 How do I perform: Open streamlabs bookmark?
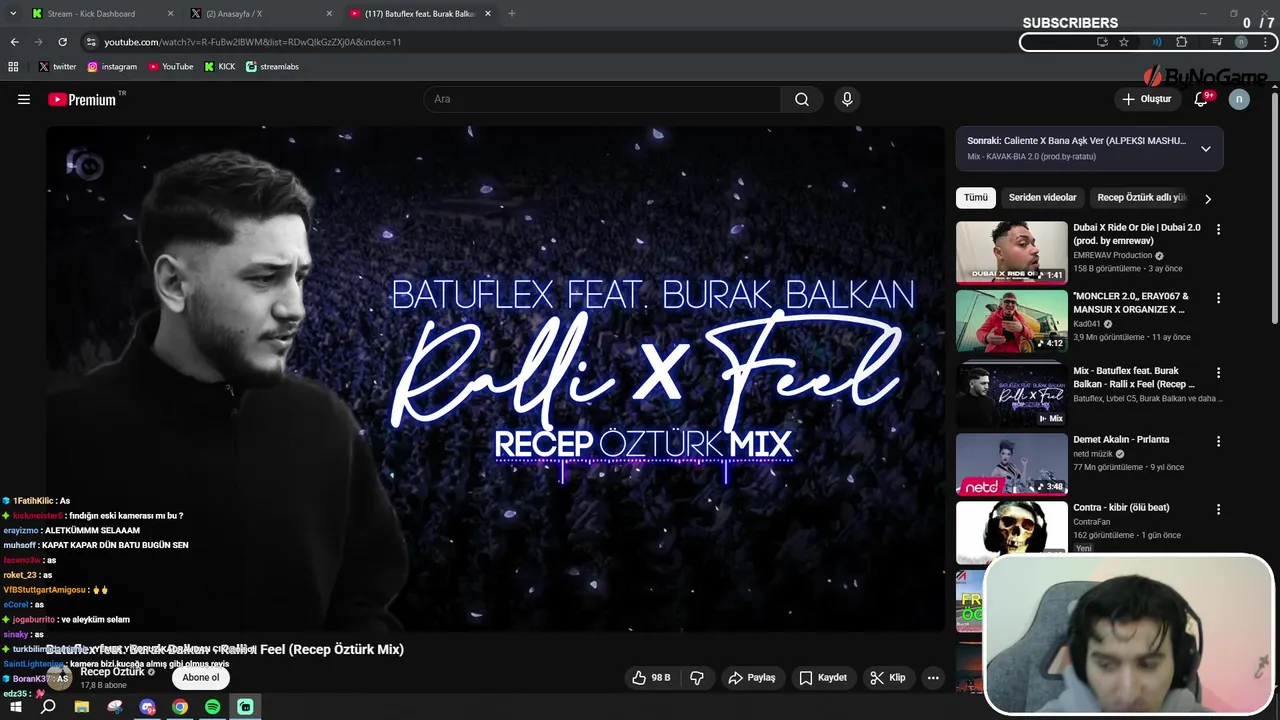point(272,67)
